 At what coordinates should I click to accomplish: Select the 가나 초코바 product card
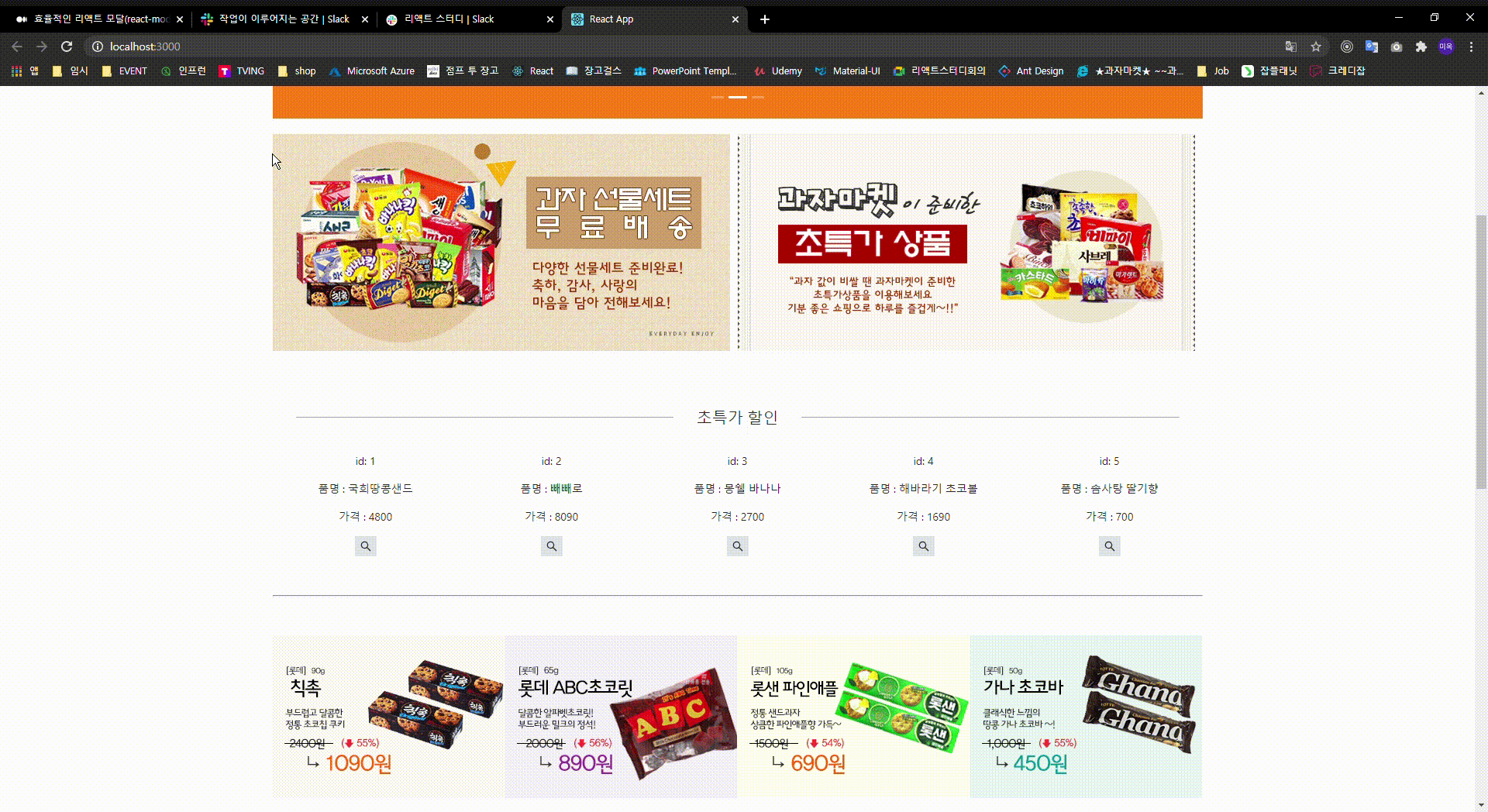[1086, 717]
